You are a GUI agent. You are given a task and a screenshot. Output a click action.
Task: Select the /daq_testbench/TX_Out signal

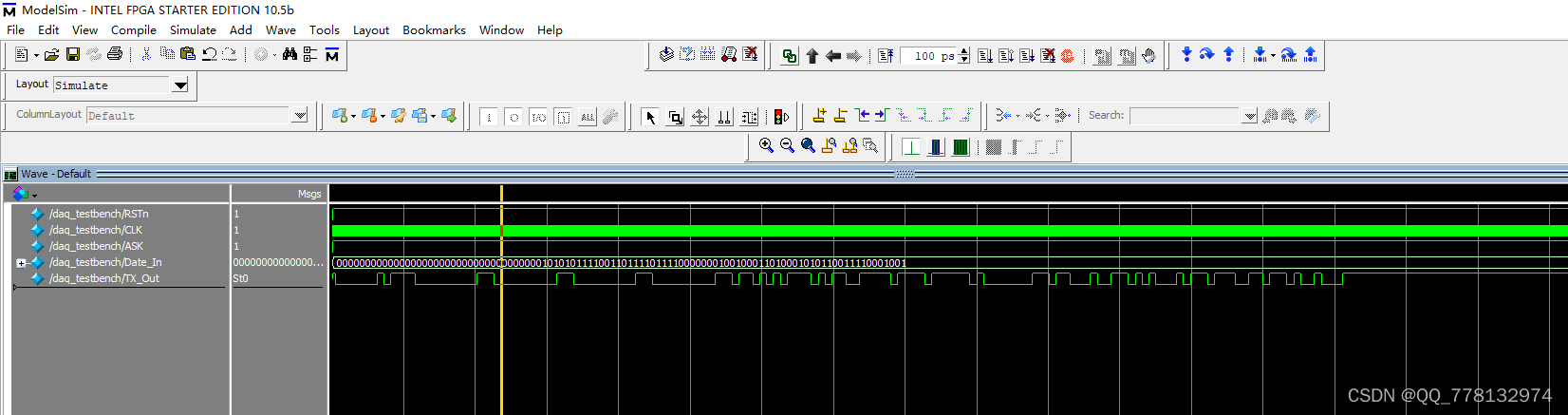(x=104, y=278)
